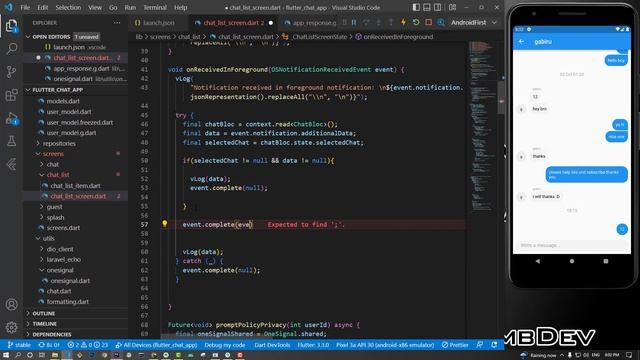Open formatting.dart file in explorer
640x360 pixels.
point(67,302)
